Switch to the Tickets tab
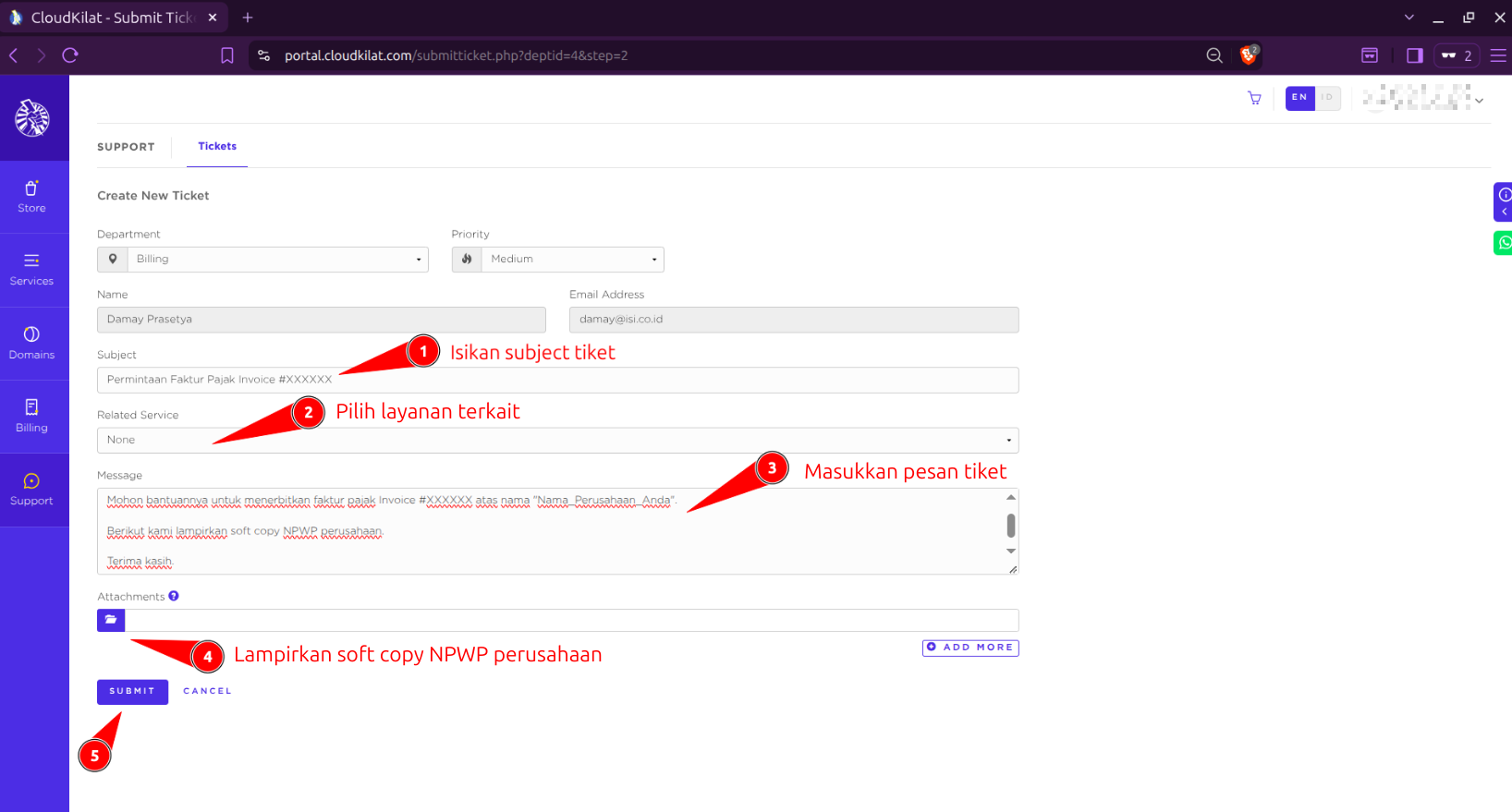The height and width of the screenshot is (812, 1512). pos(217,146)
